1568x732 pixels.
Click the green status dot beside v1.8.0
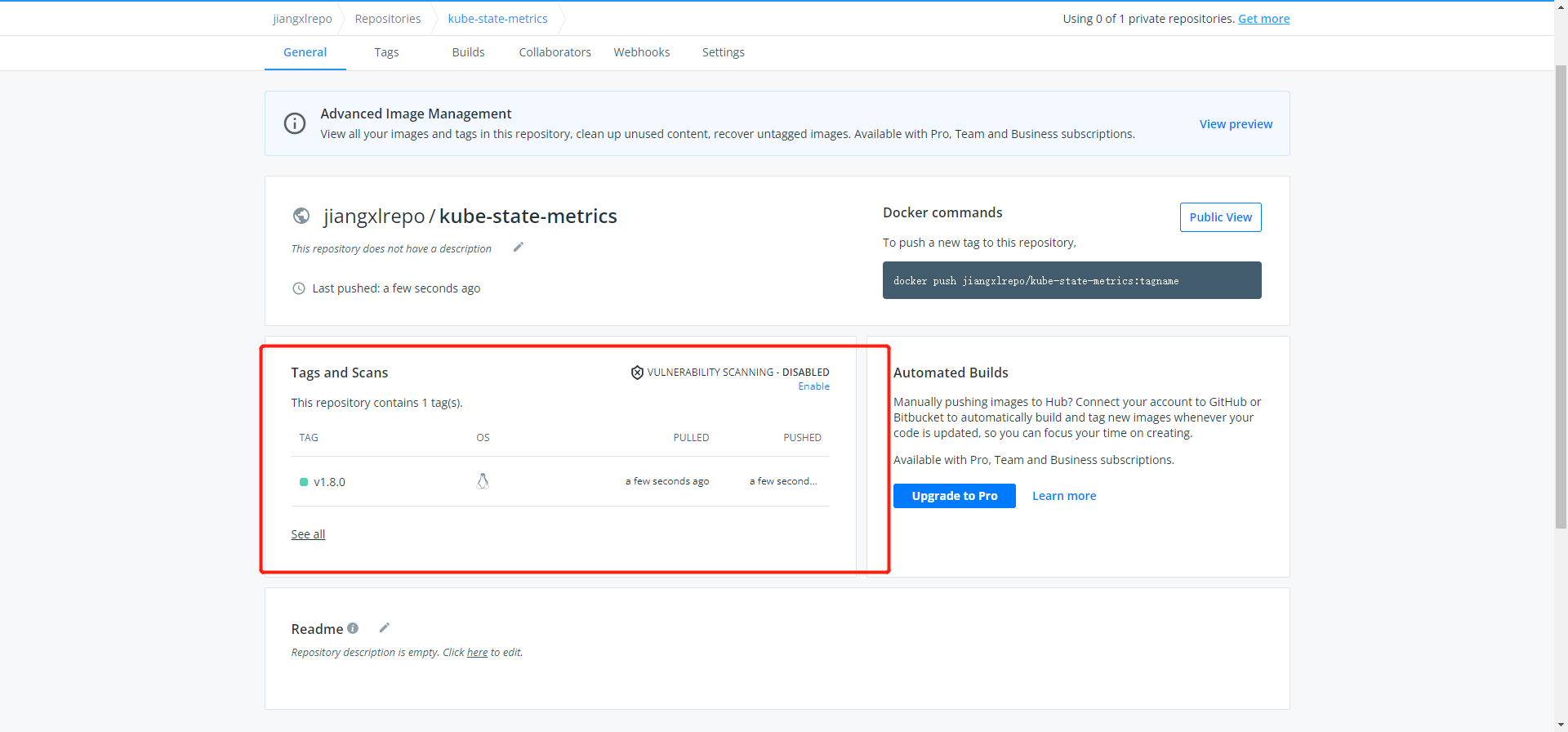tap(304, 482)
